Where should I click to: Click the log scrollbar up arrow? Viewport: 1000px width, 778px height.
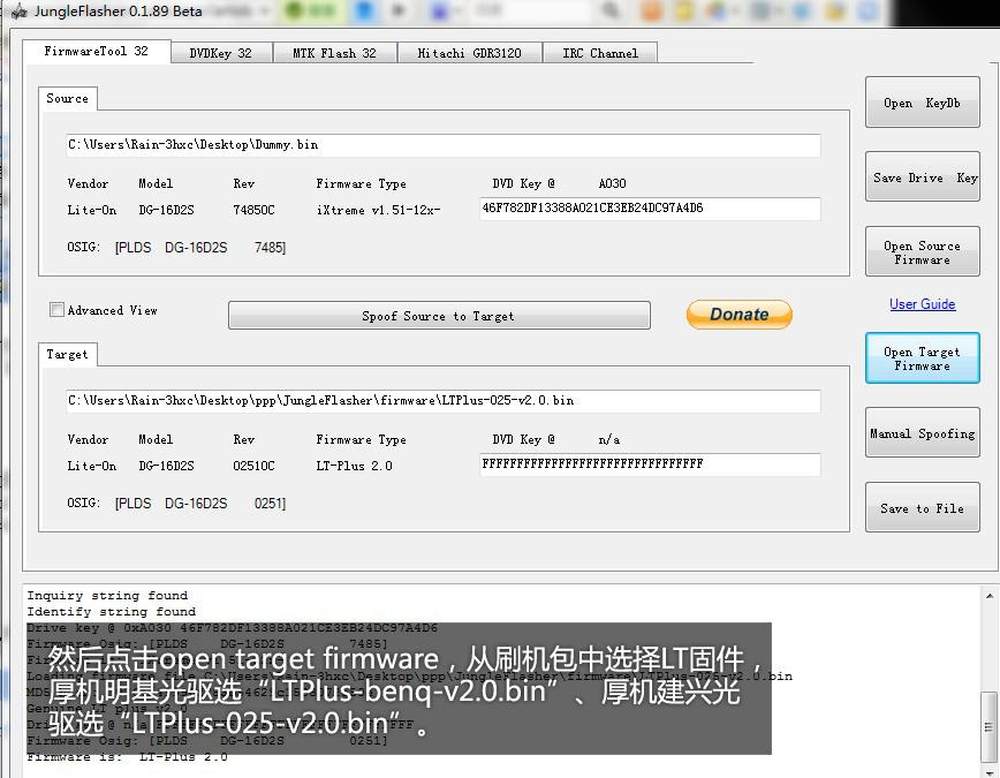[989, 596]
